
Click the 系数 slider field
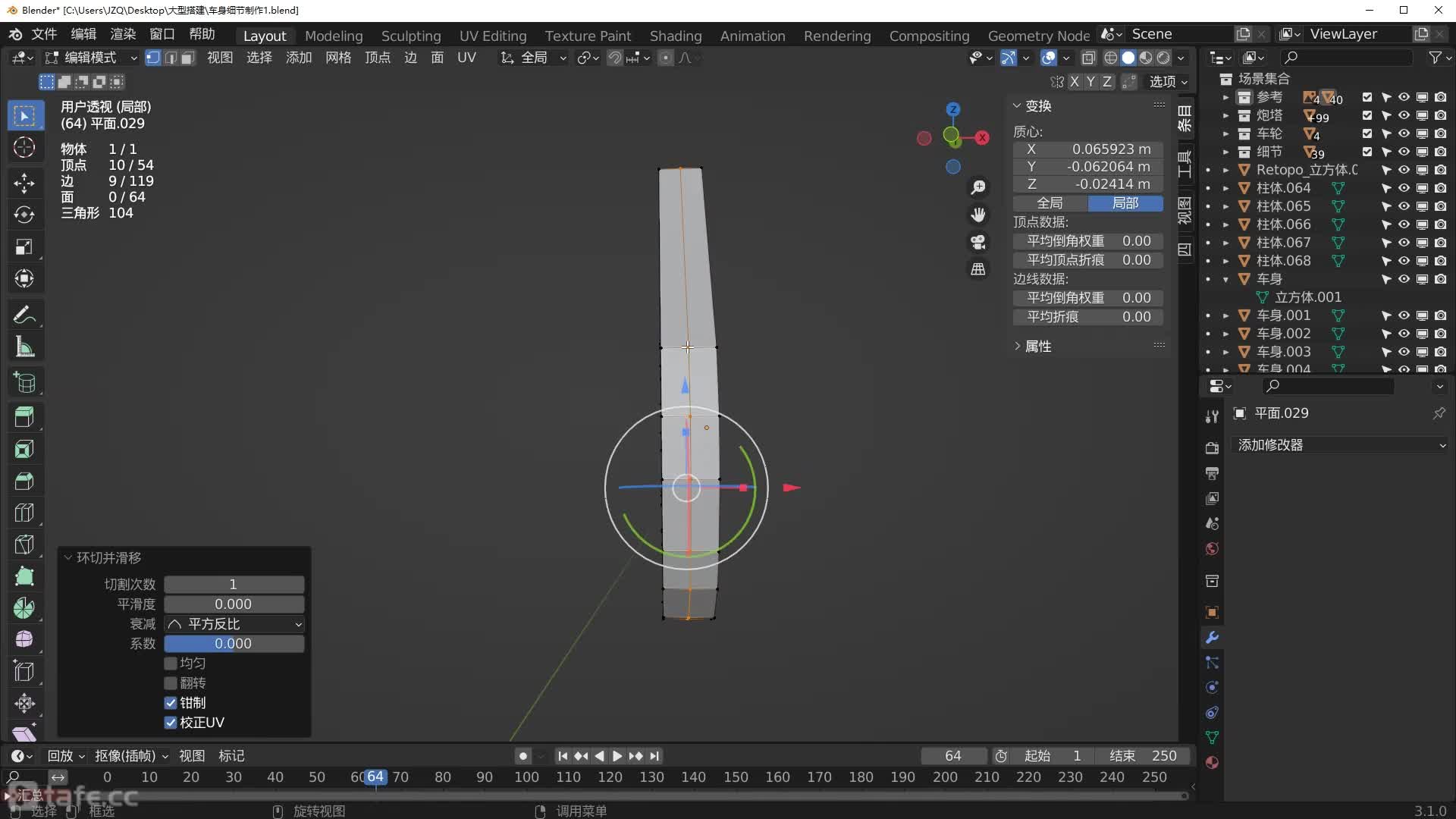(x=234, y=644)
